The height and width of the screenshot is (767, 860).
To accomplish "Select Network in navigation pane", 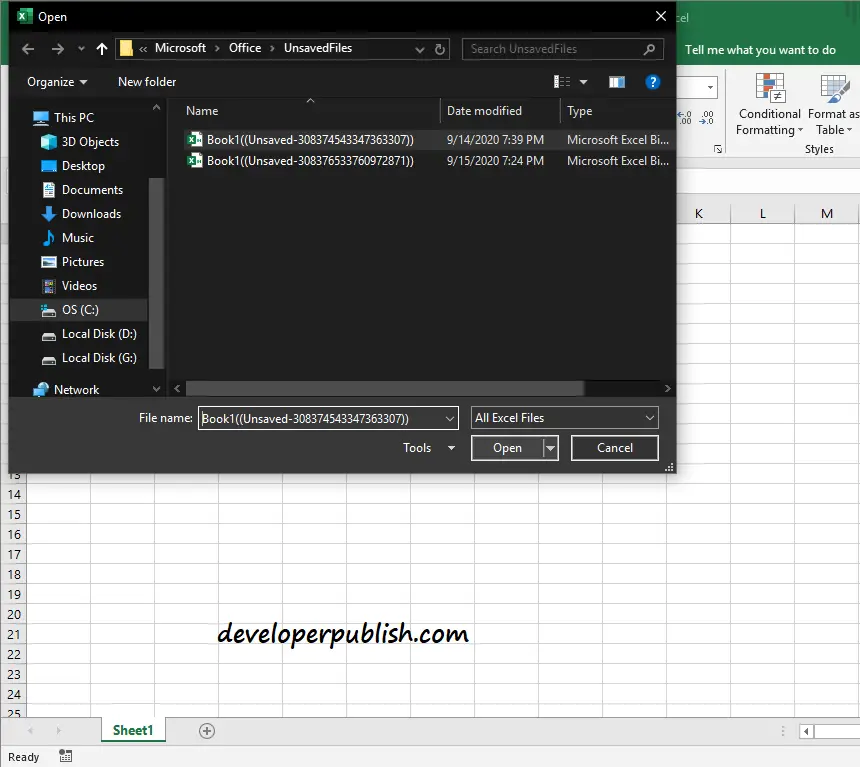I will point(76,390).
